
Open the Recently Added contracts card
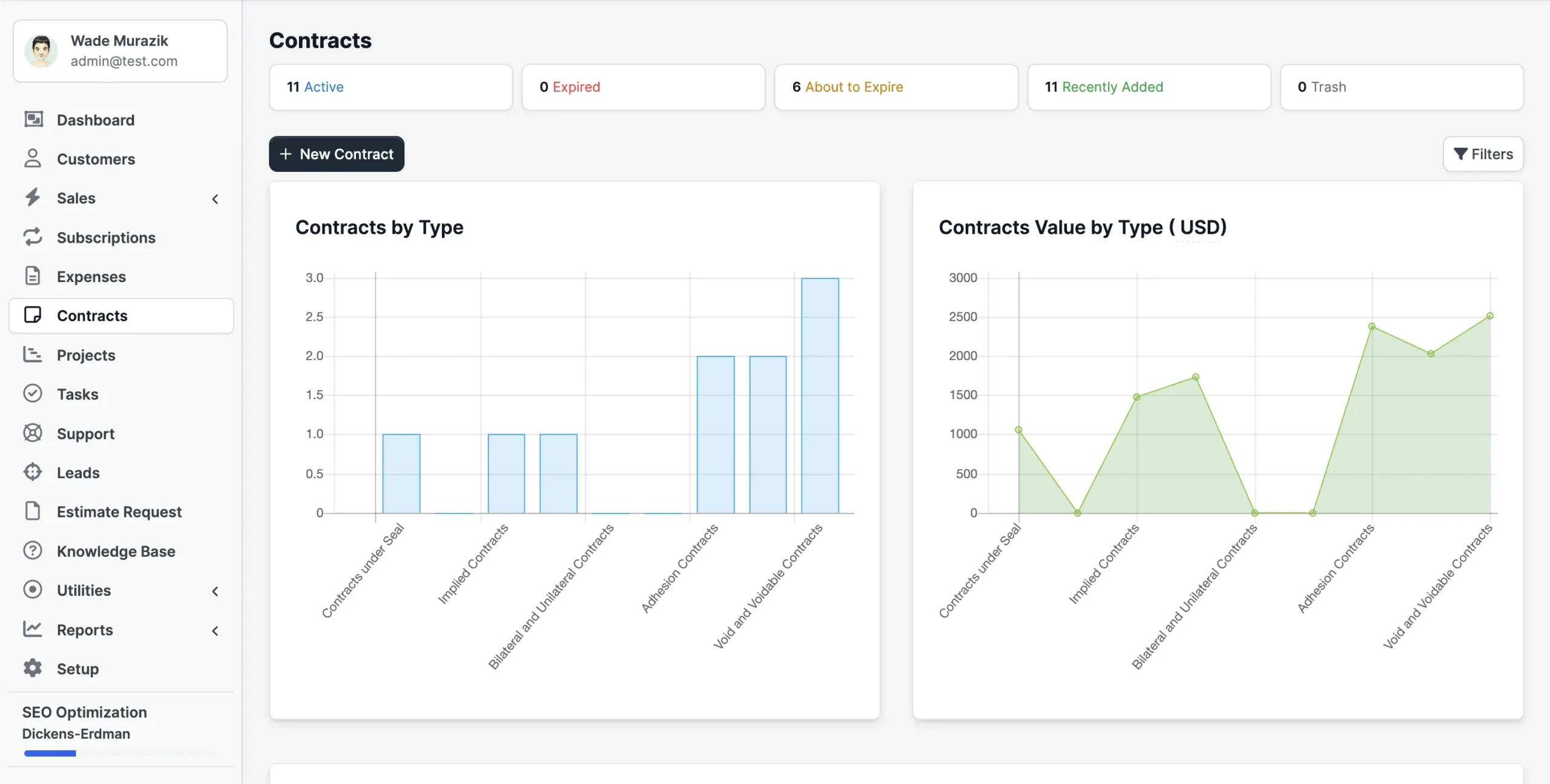1149,87
